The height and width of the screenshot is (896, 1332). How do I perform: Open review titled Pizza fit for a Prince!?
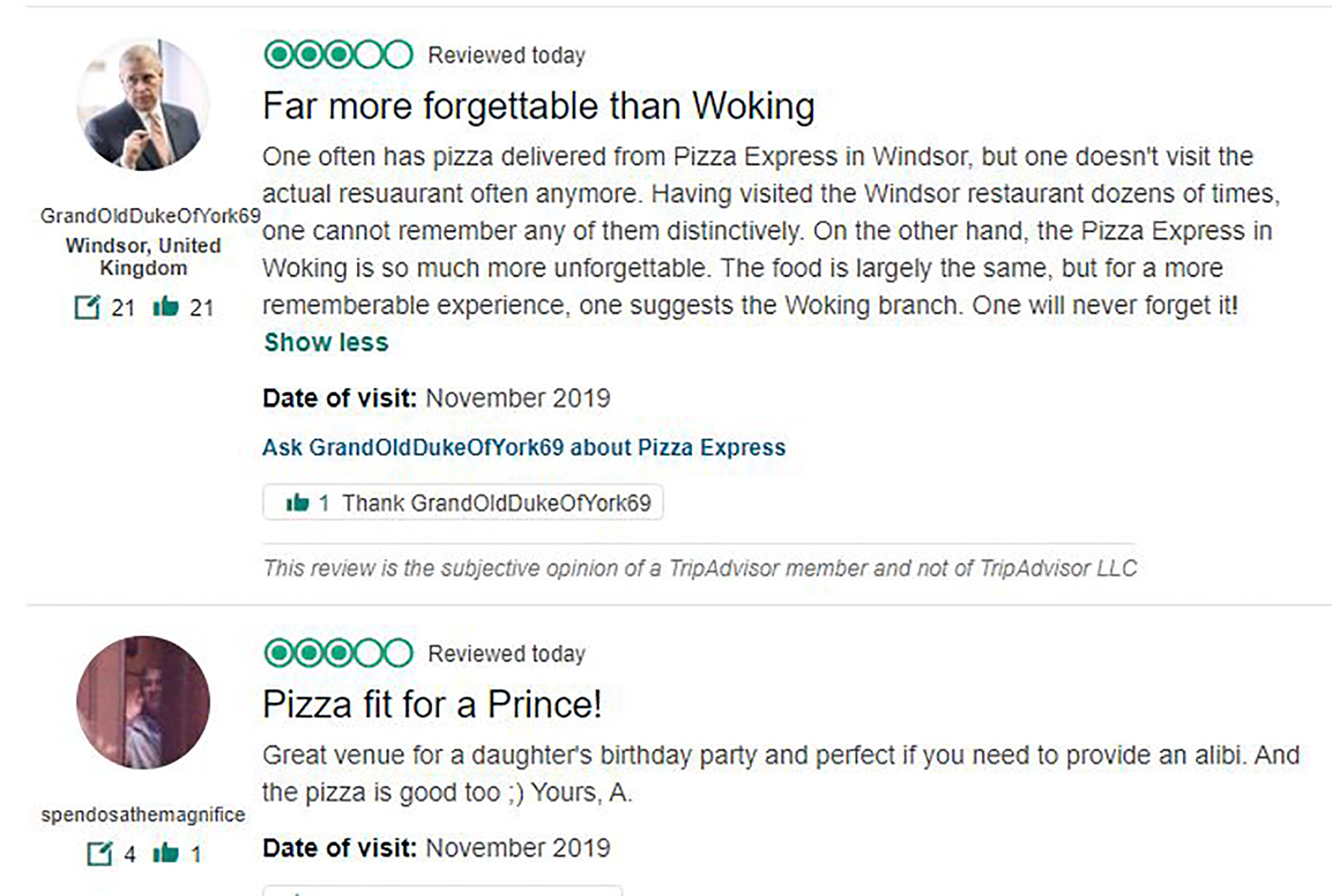click(x=432, y=704)
